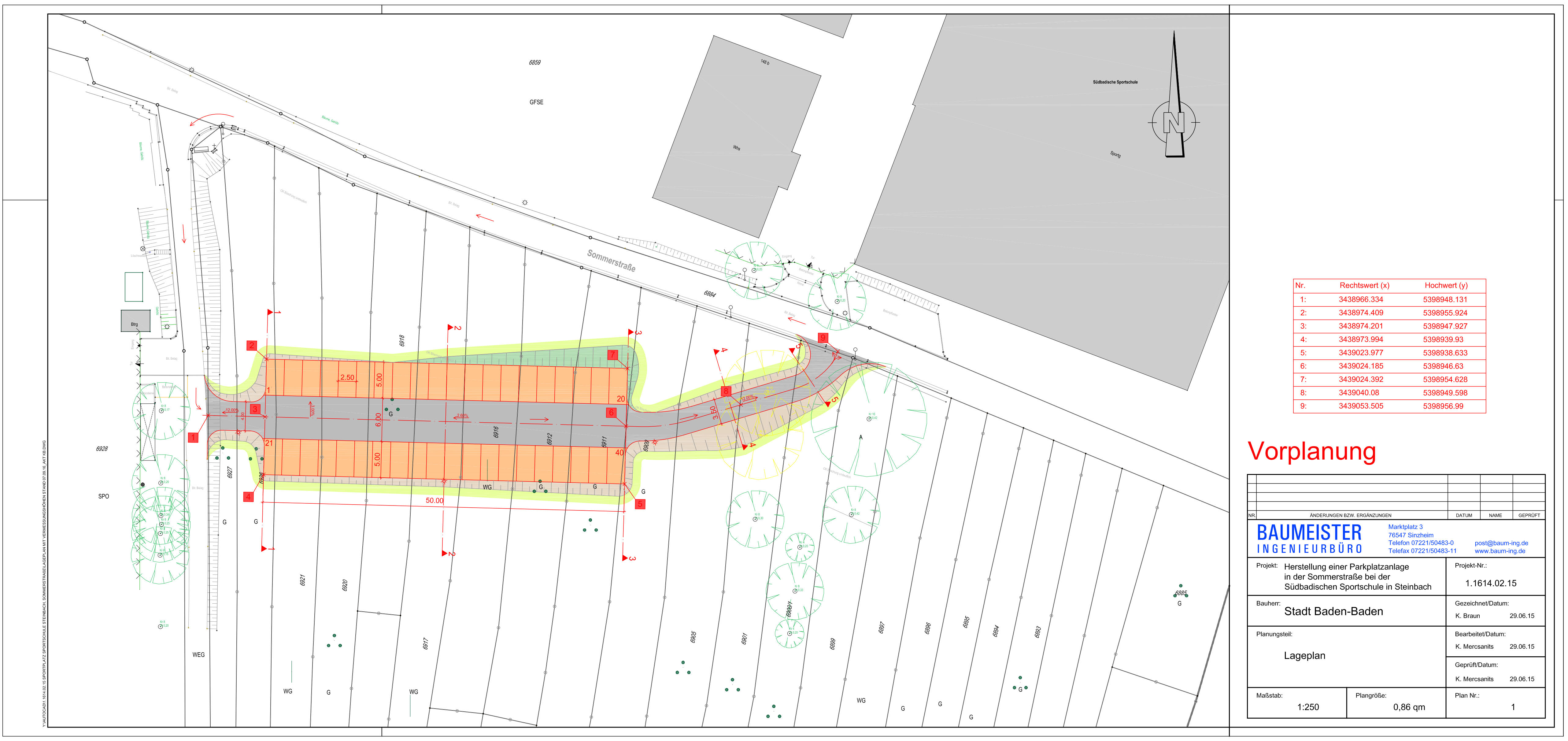Click the 50.00 length dimension
Image resolution: width=1568 pixels, height=741 pixels.
click(434, 501)
